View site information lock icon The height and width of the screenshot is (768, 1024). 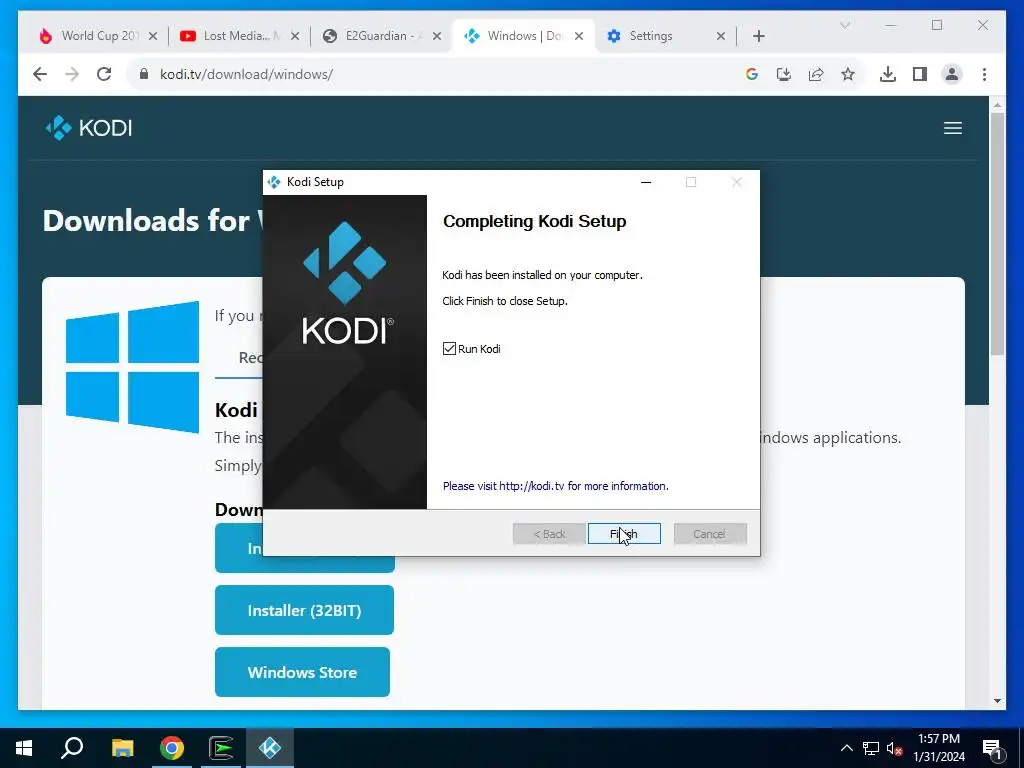pos(144,74)
